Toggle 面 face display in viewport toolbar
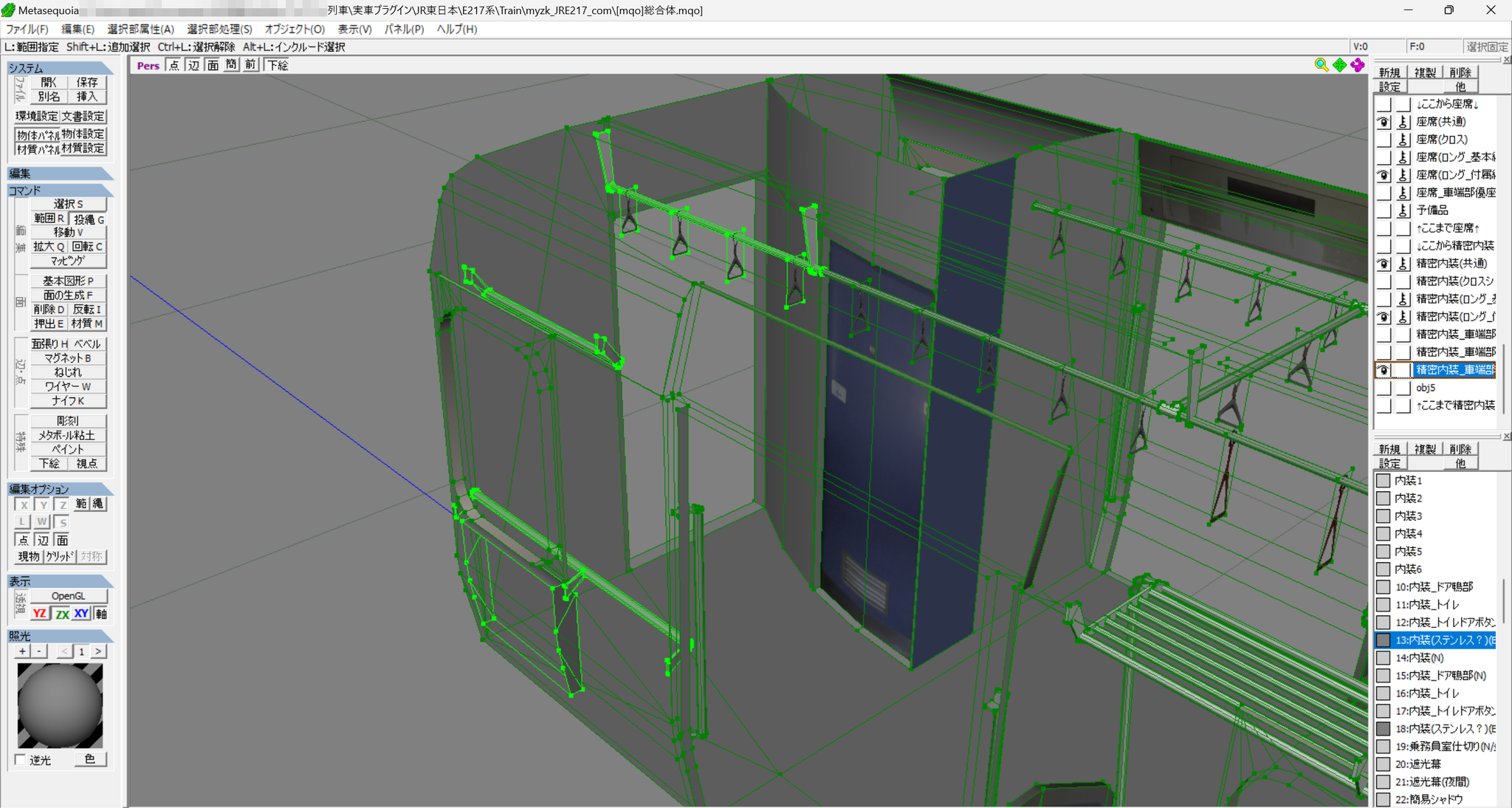Viewport: 1512px width, 808px height. (213, 65)
